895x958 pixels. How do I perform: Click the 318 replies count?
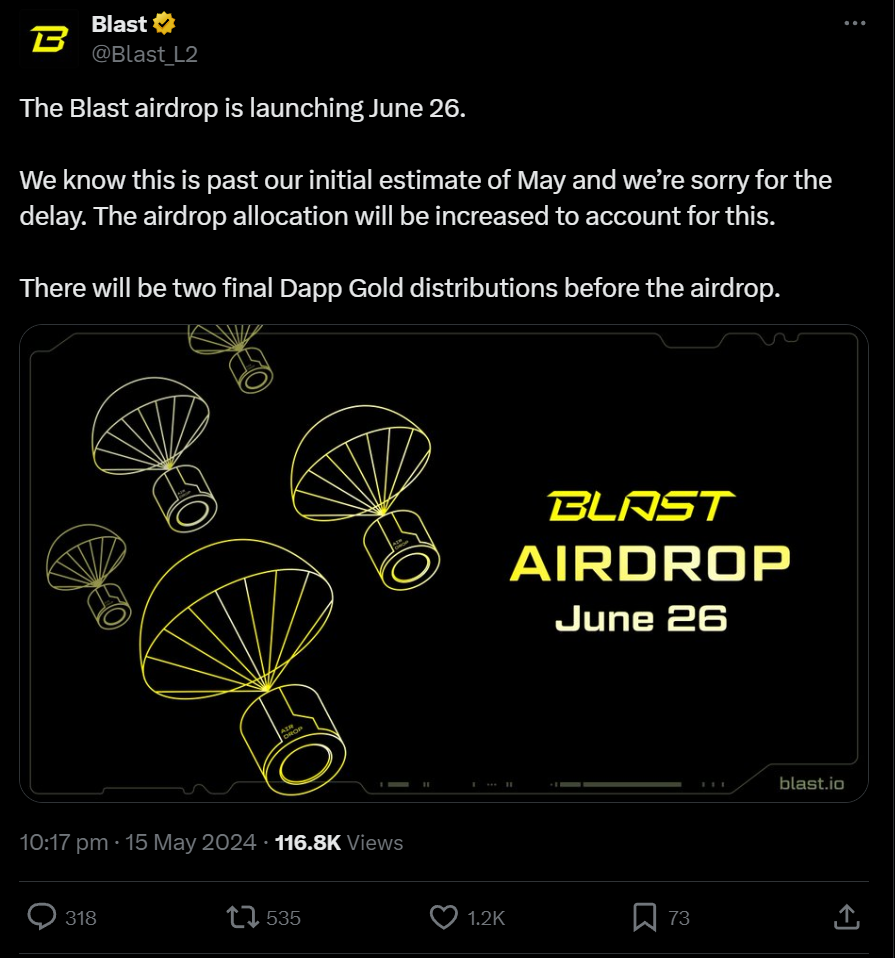(81, 918)
